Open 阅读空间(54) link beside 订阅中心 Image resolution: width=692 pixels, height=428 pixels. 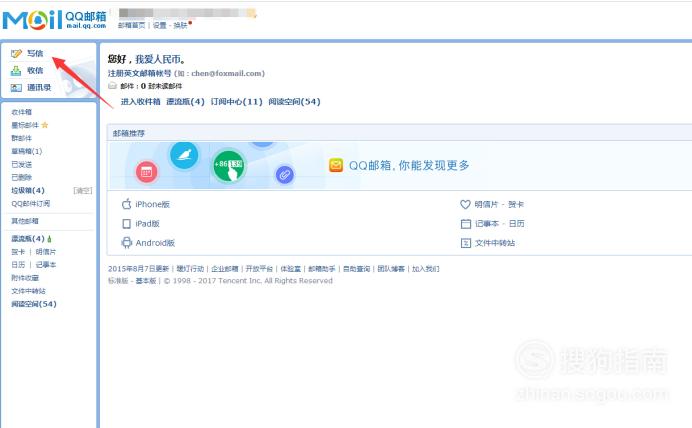pos(294,102)
